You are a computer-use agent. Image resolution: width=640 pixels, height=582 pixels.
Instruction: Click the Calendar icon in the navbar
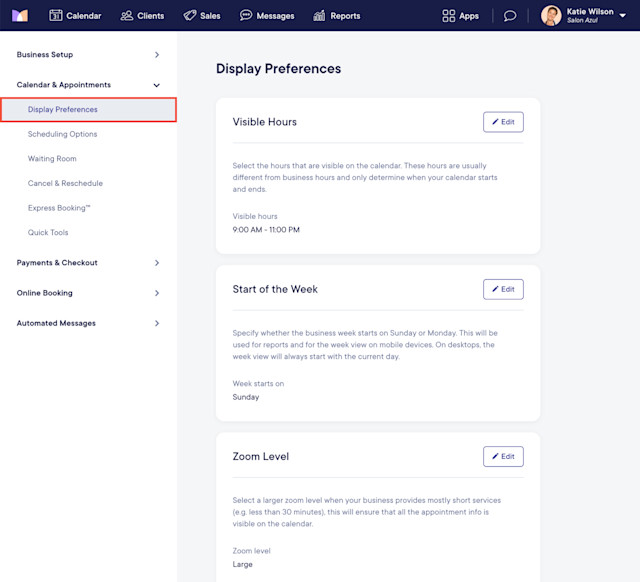[x=56, y=16]
